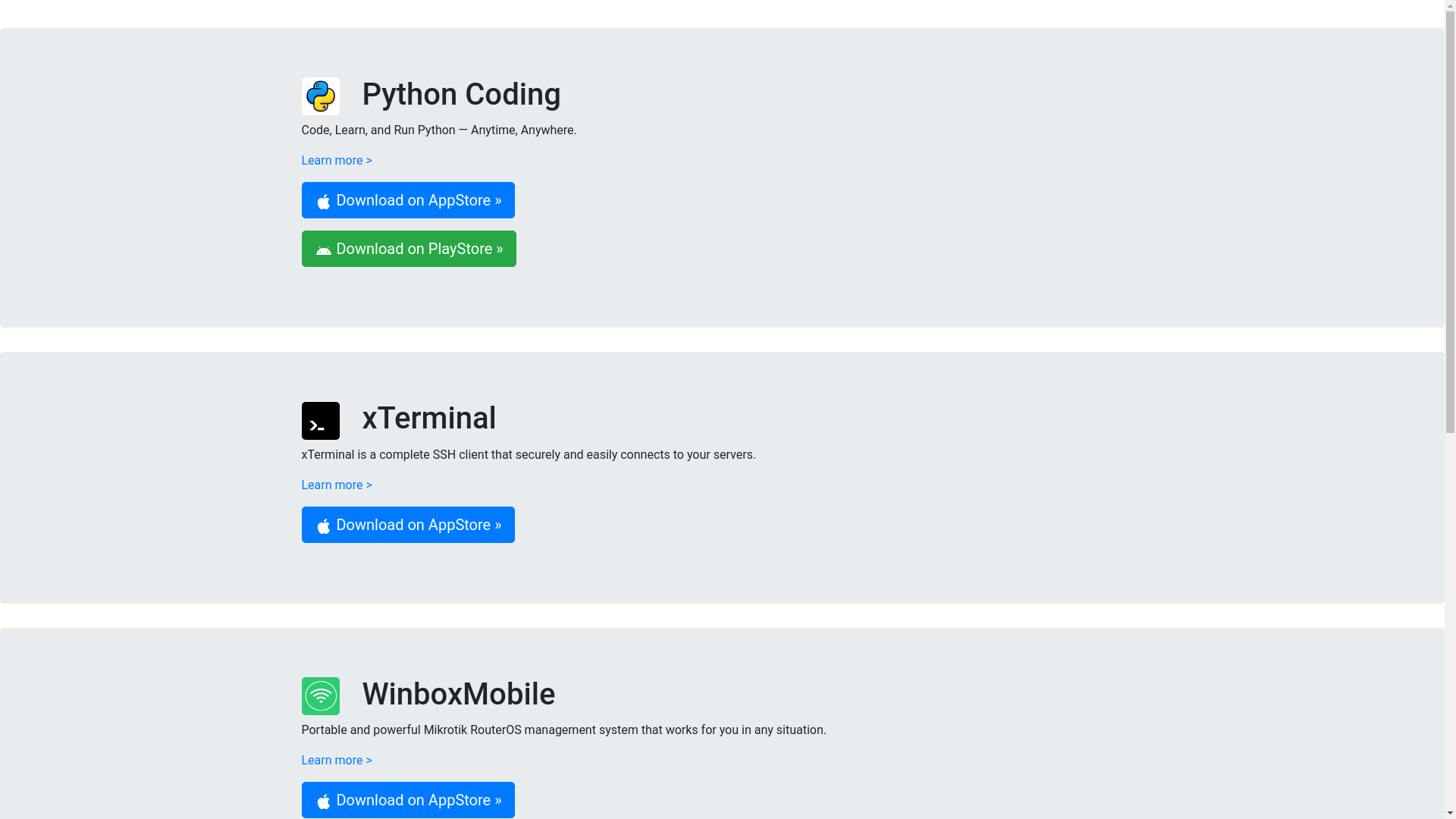Click the xTerminal black terminal icon
The width and height of the screenshot is (1456, 819).
pyautogui.click(x=320, y=421)
